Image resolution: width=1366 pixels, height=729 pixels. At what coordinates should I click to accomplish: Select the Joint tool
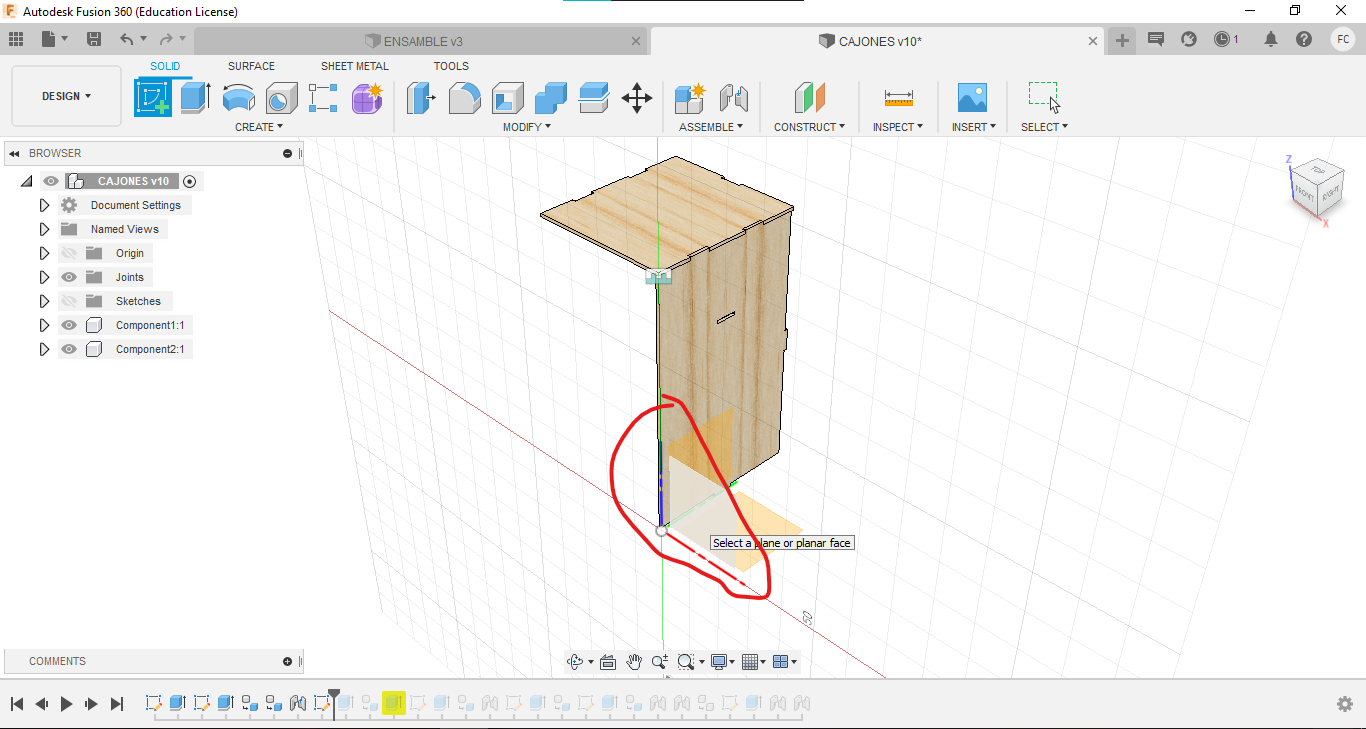tap(734, 98)
